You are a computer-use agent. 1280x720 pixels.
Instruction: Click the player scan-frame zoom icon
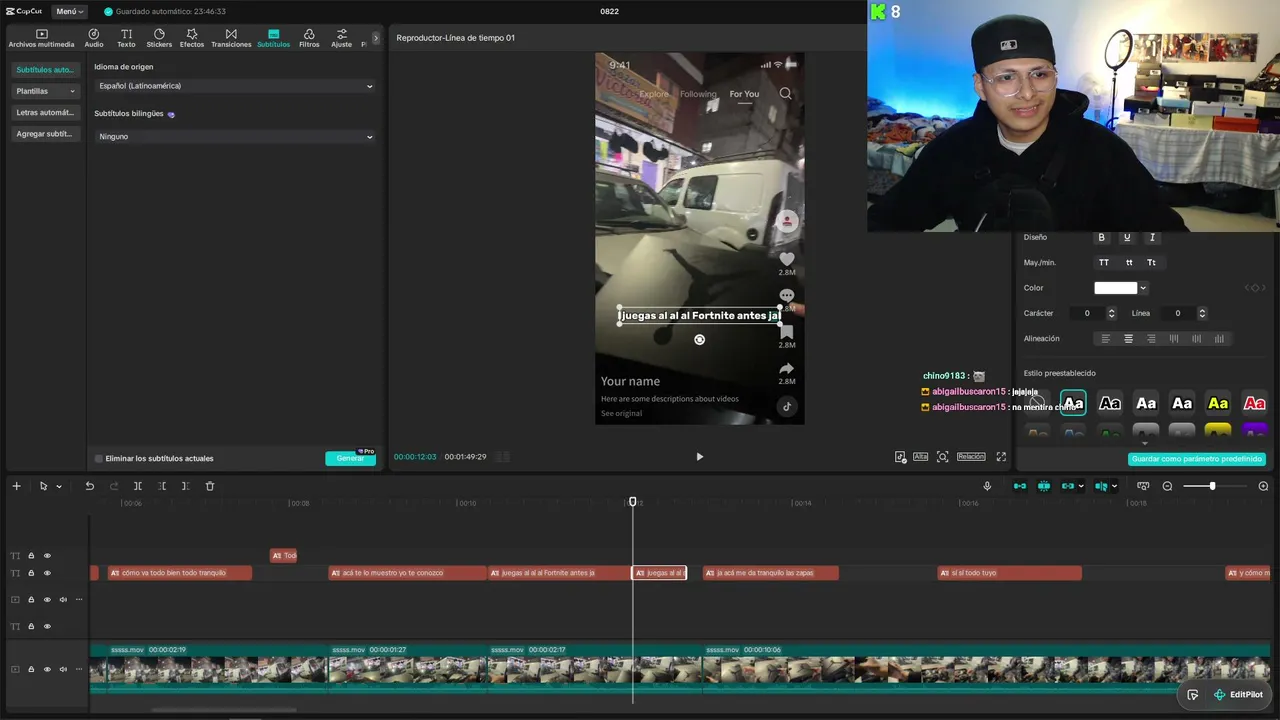click(x=942, y=457)
